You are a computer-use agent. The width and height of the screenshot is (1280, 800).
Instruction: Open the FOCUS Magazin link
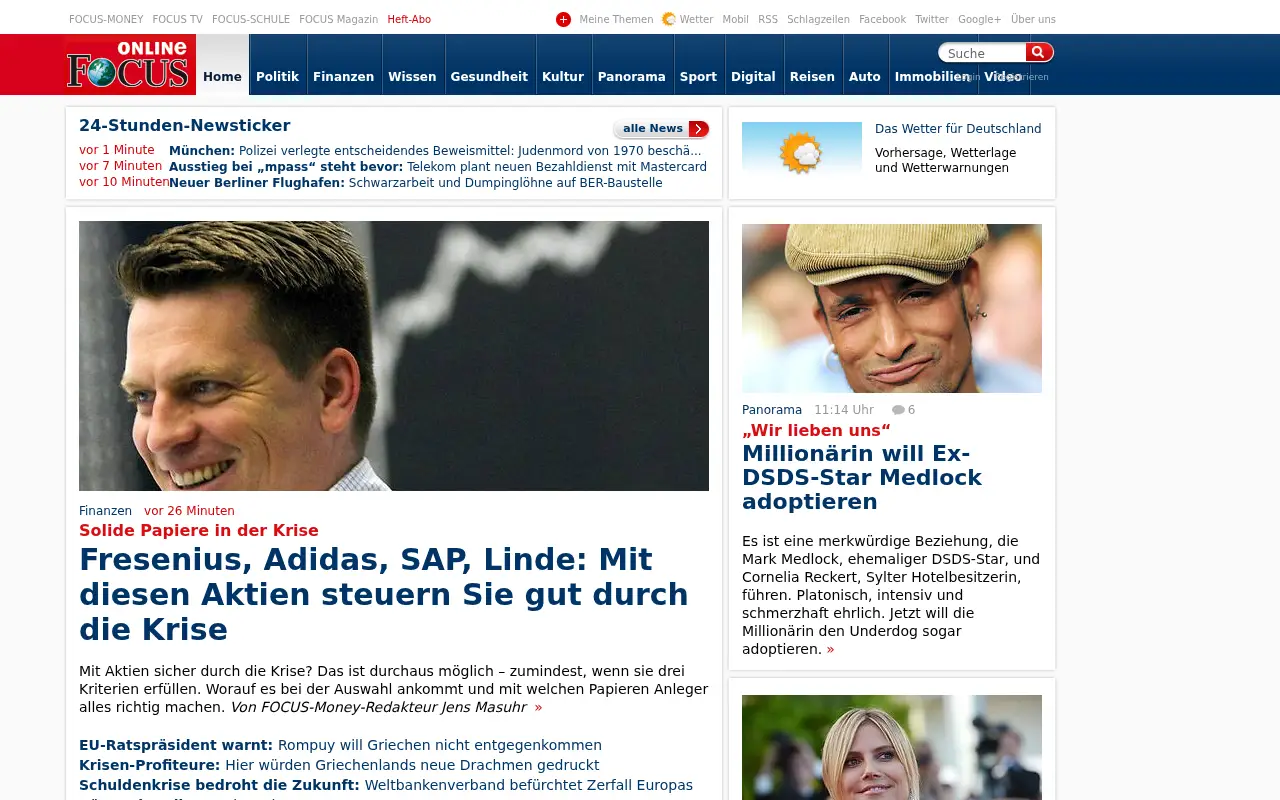pos(338,19)
